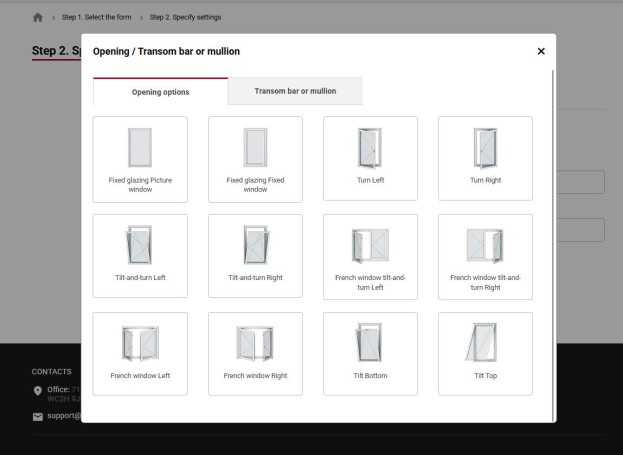623x455 pixels.
Task: Select the Fixed glazing Picture window option
Action: [x=140, y=159]
